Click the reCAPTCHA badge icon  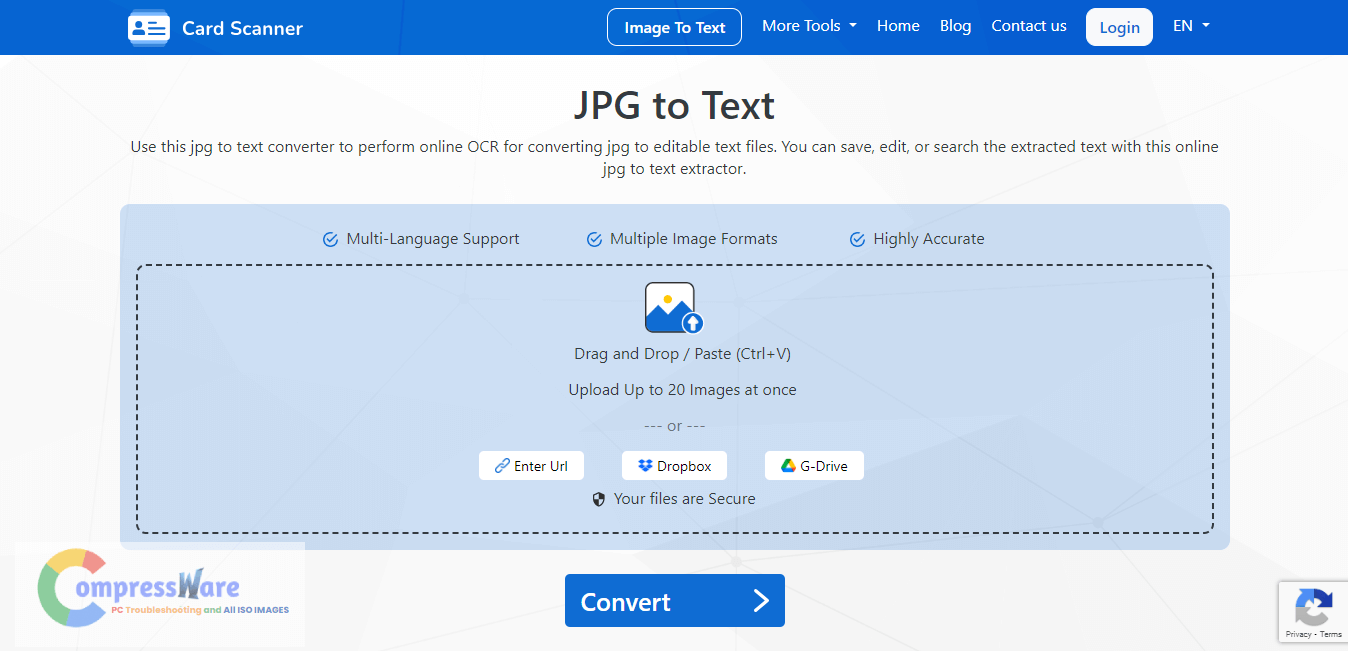1313,607
